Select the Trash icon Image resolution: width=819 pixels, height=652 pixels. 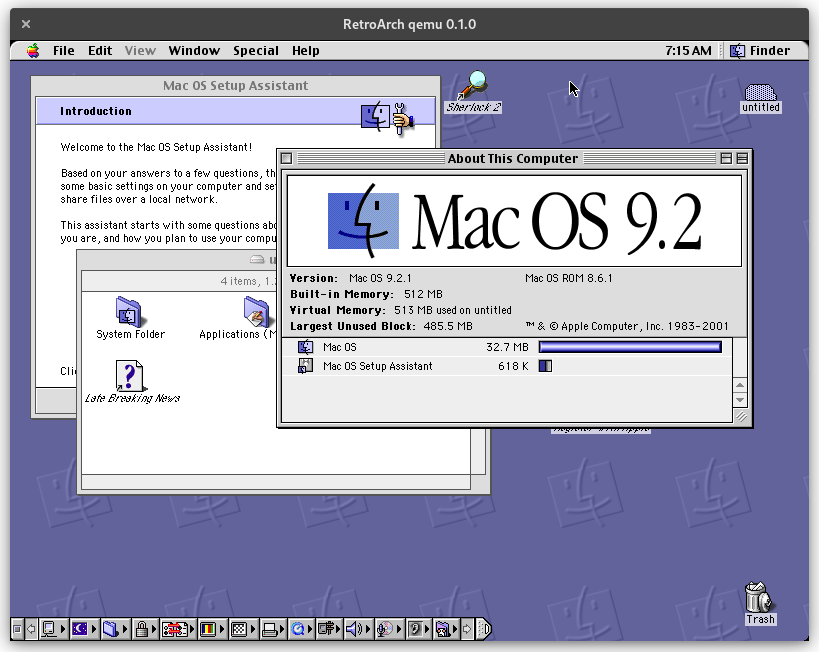(x=760, y=603)
